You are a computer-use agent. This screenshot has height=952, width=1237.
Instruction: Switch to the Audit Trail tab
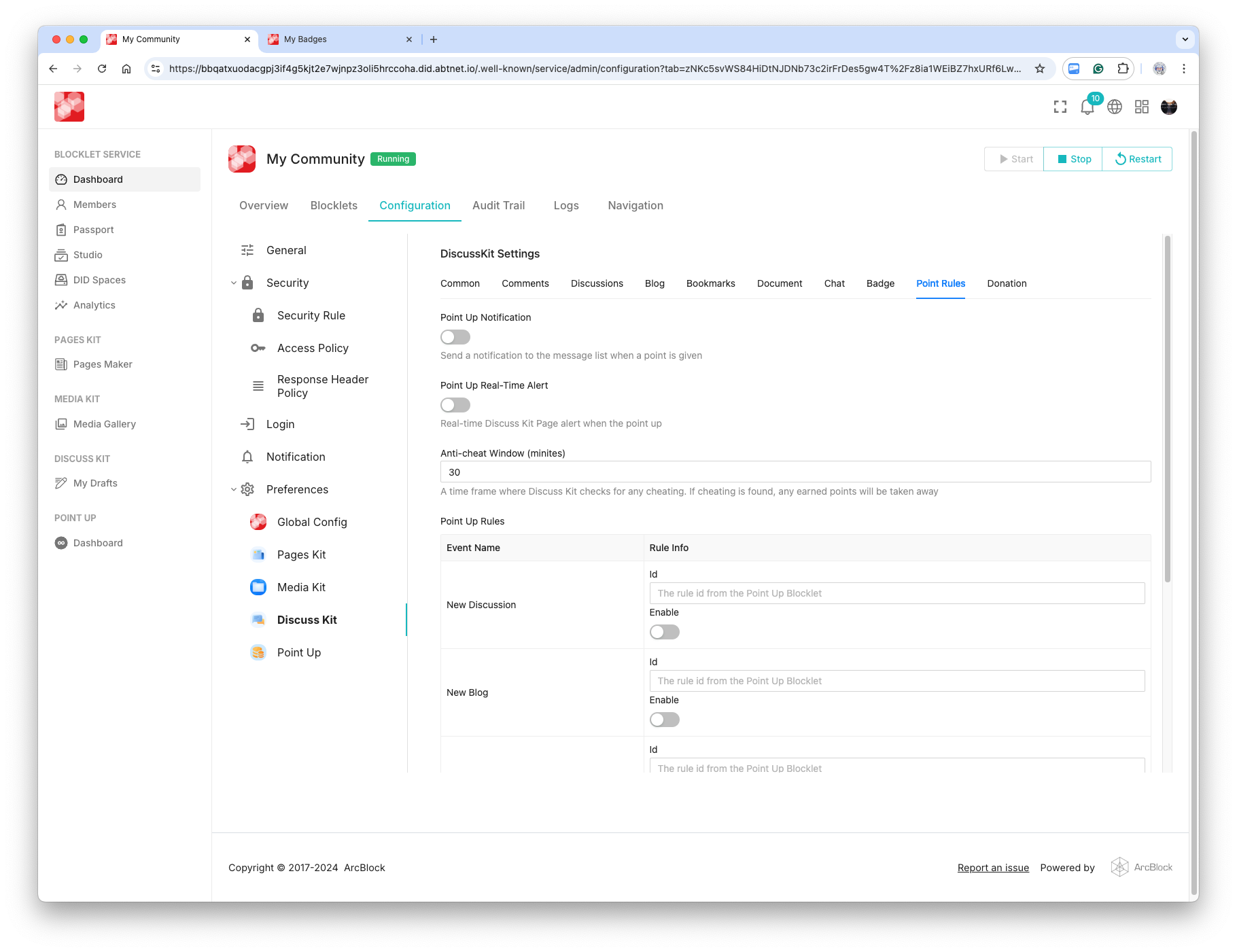(498, 205)
